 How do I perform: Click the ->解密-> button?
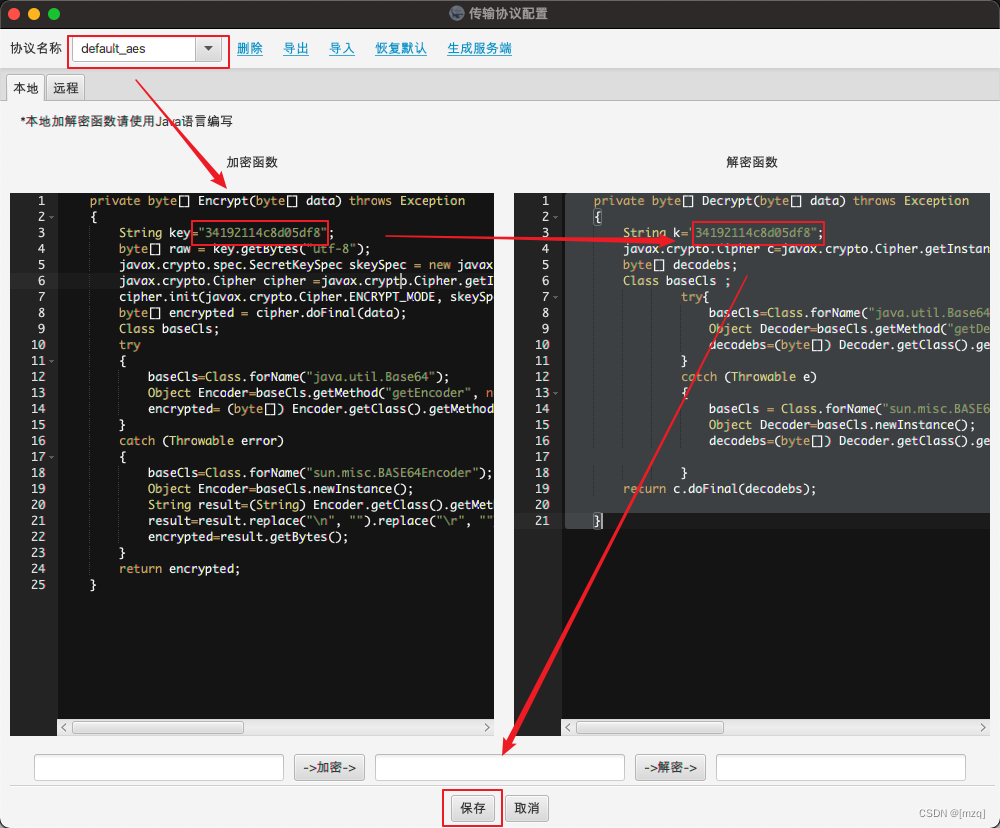[670, 767]
